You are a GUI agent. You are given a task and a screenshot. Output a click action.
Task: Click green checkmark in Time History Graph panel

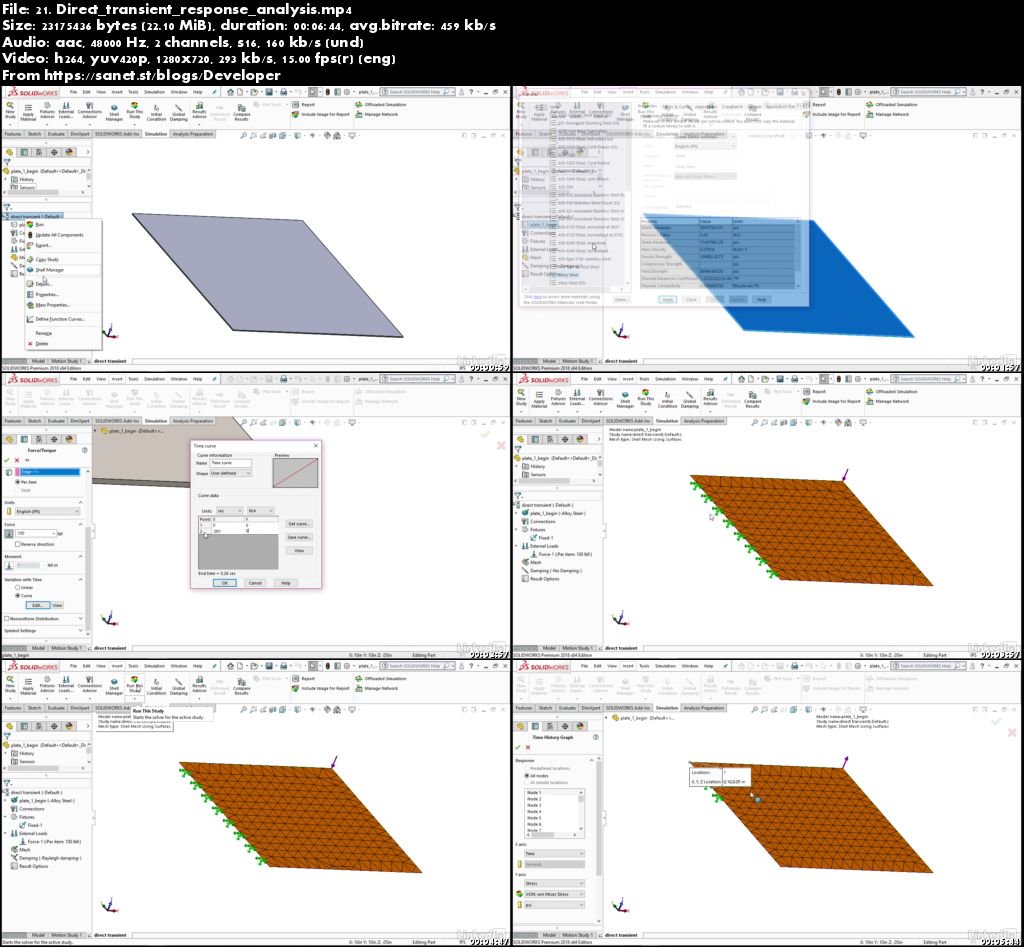click(518, 747)
